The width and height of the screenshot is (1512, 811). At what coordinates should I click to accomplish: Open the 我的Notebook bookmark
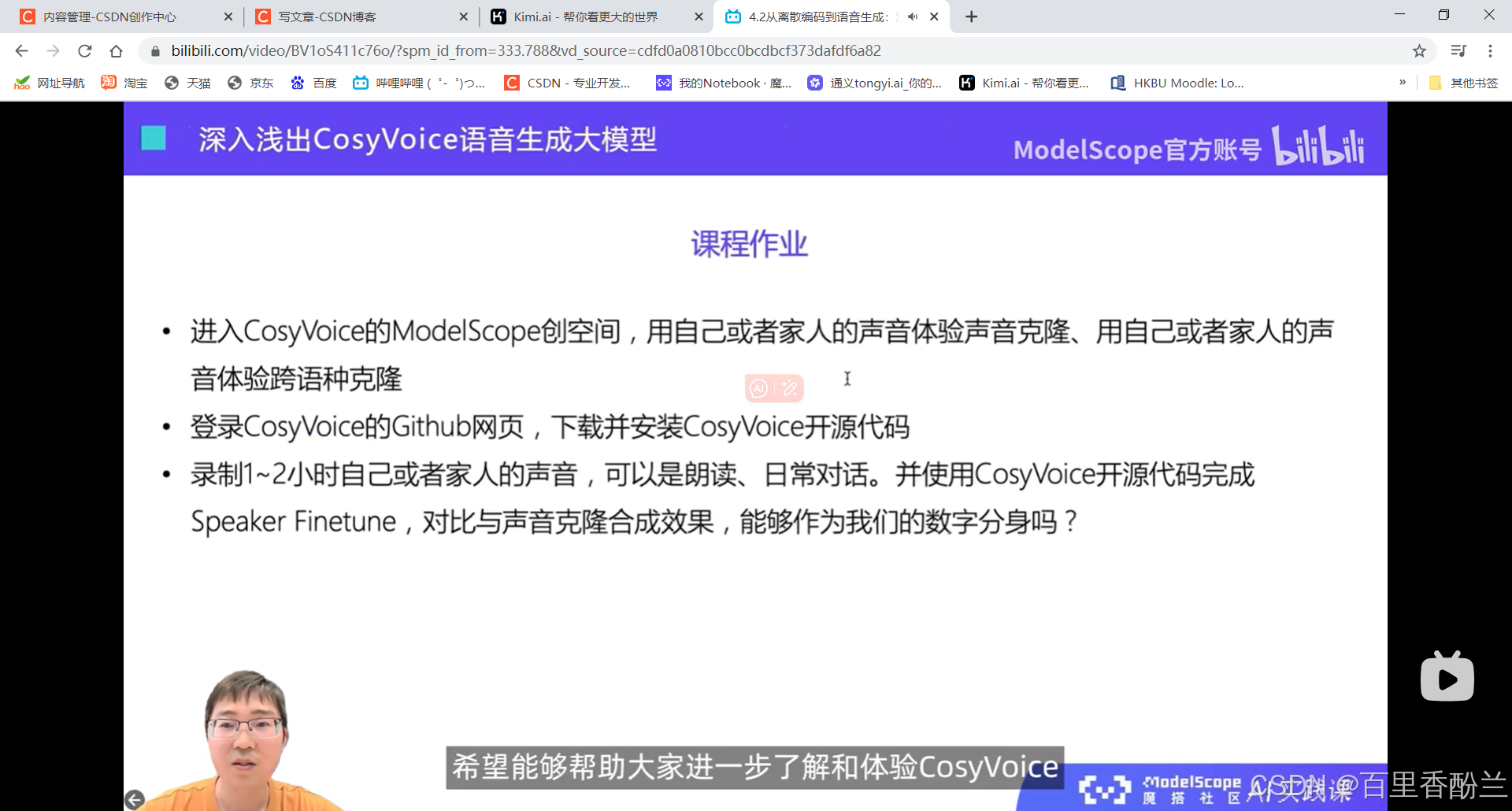(724, 83)
